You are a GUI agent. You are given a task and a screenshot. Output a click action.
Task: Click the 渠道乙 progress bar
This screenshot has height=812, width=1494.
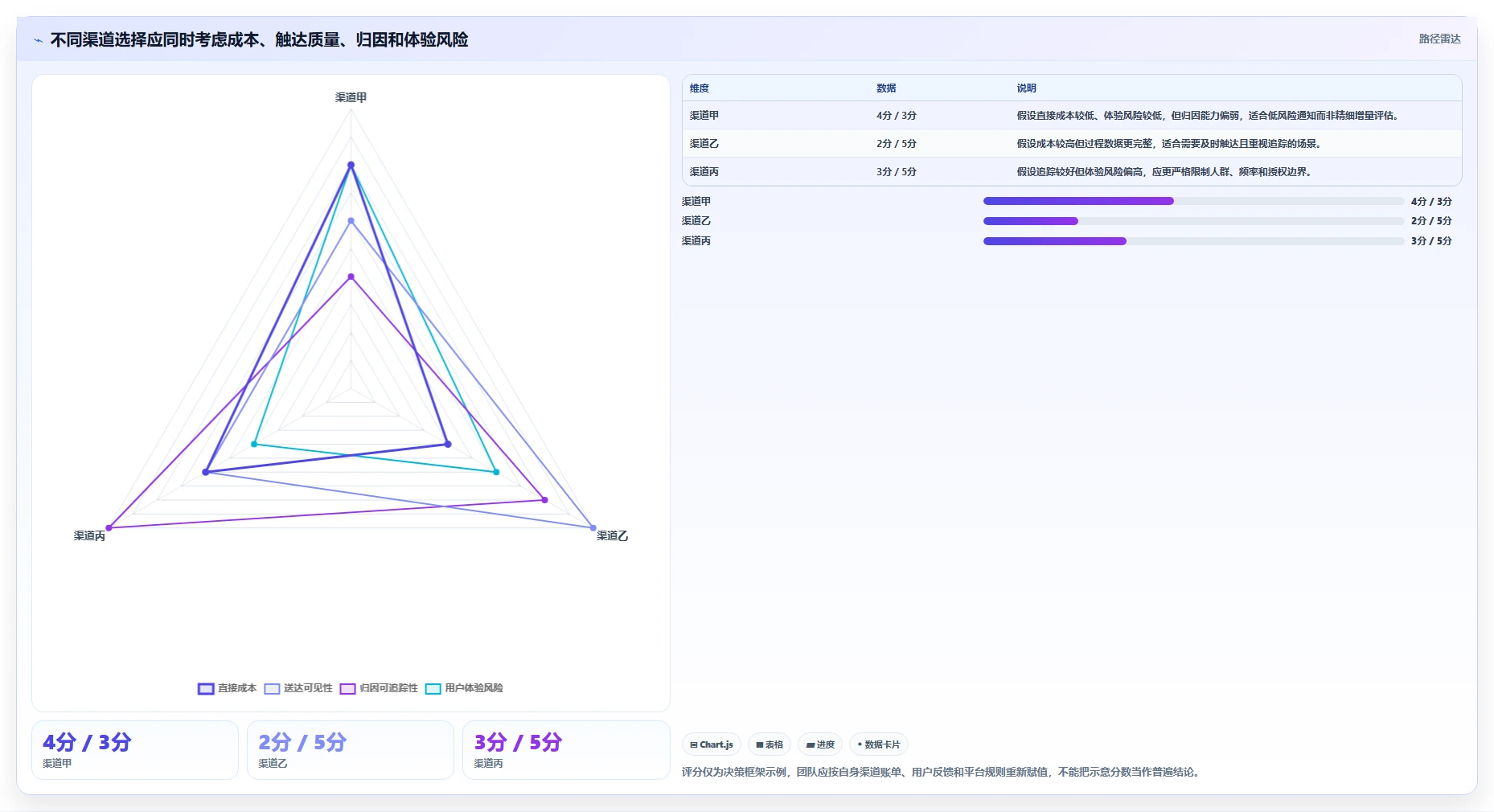coord(1193,221)
